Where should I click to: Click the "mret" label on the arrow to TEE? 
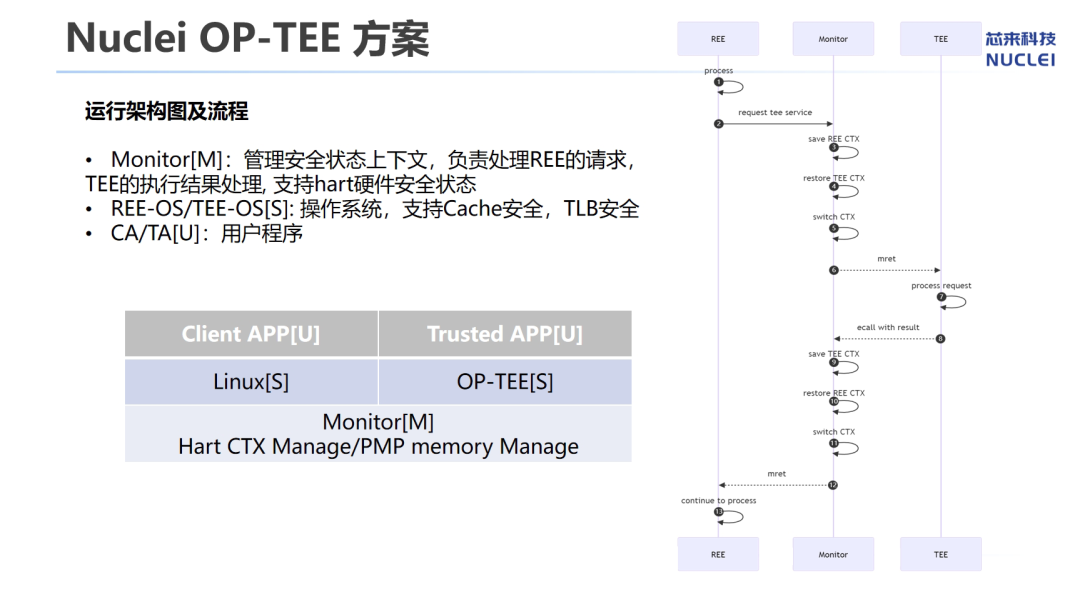tap(886, 258)
